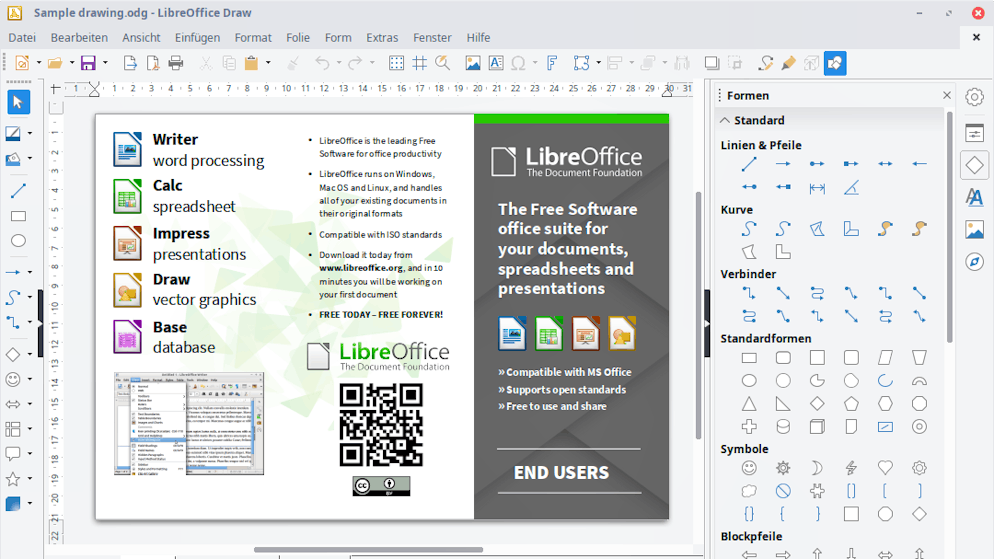Click the left panel show/hide handle

41,323
